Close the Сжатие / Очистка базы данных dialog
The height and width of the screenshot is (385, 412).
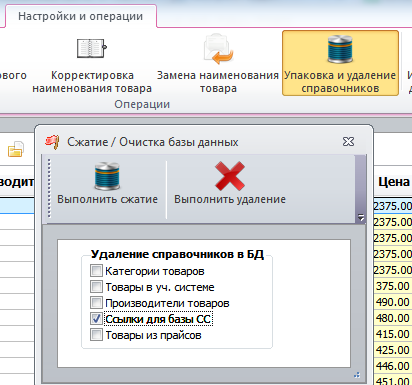pos(348,142)
